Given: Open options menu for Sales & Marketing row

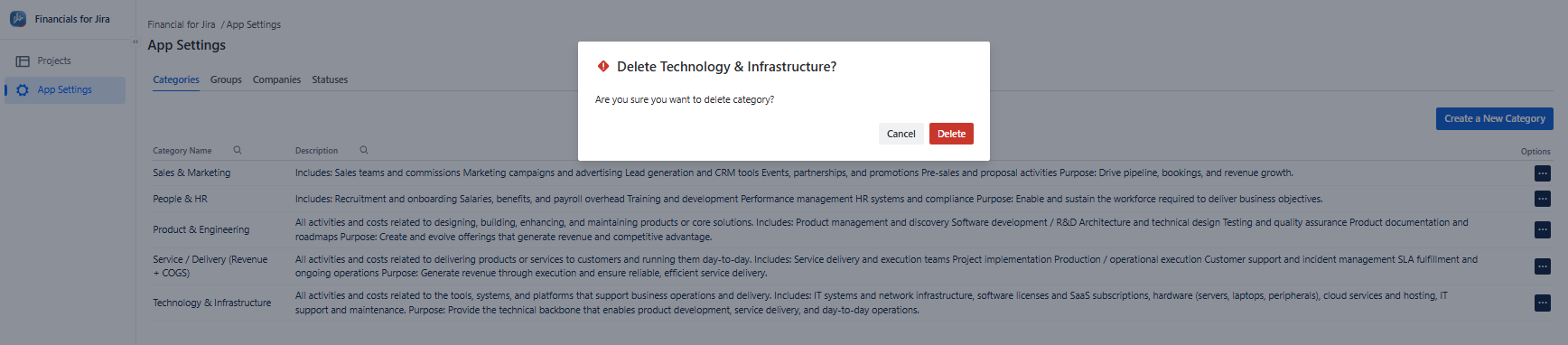Looking at the screenshot, I should [1542, 173].
